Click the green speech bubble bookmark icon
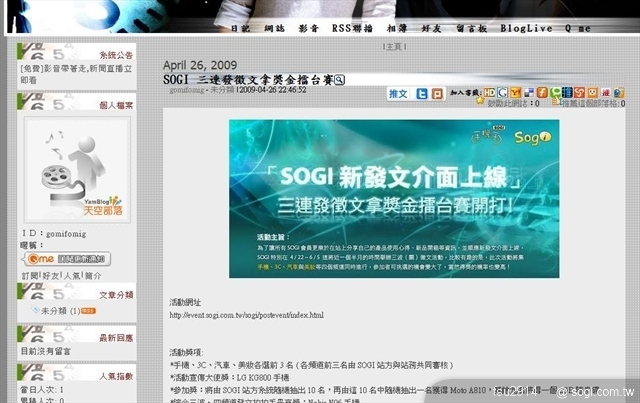640x403 pixels. 555,93
